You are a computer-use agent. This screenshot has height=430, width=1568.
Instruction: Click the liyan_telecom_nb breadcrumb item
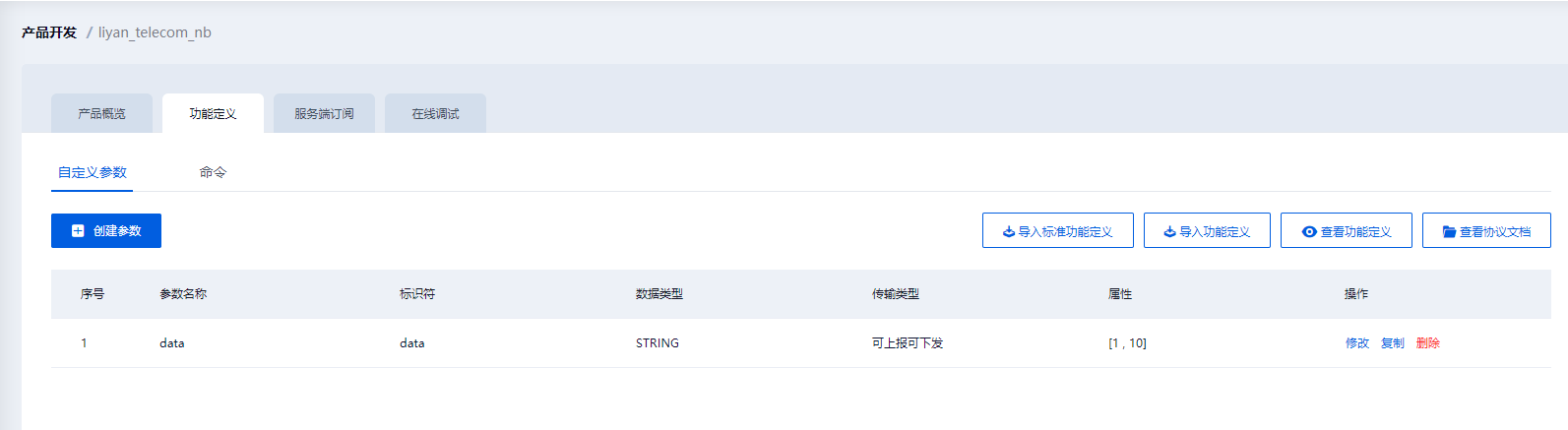click(x=155, y=32)
